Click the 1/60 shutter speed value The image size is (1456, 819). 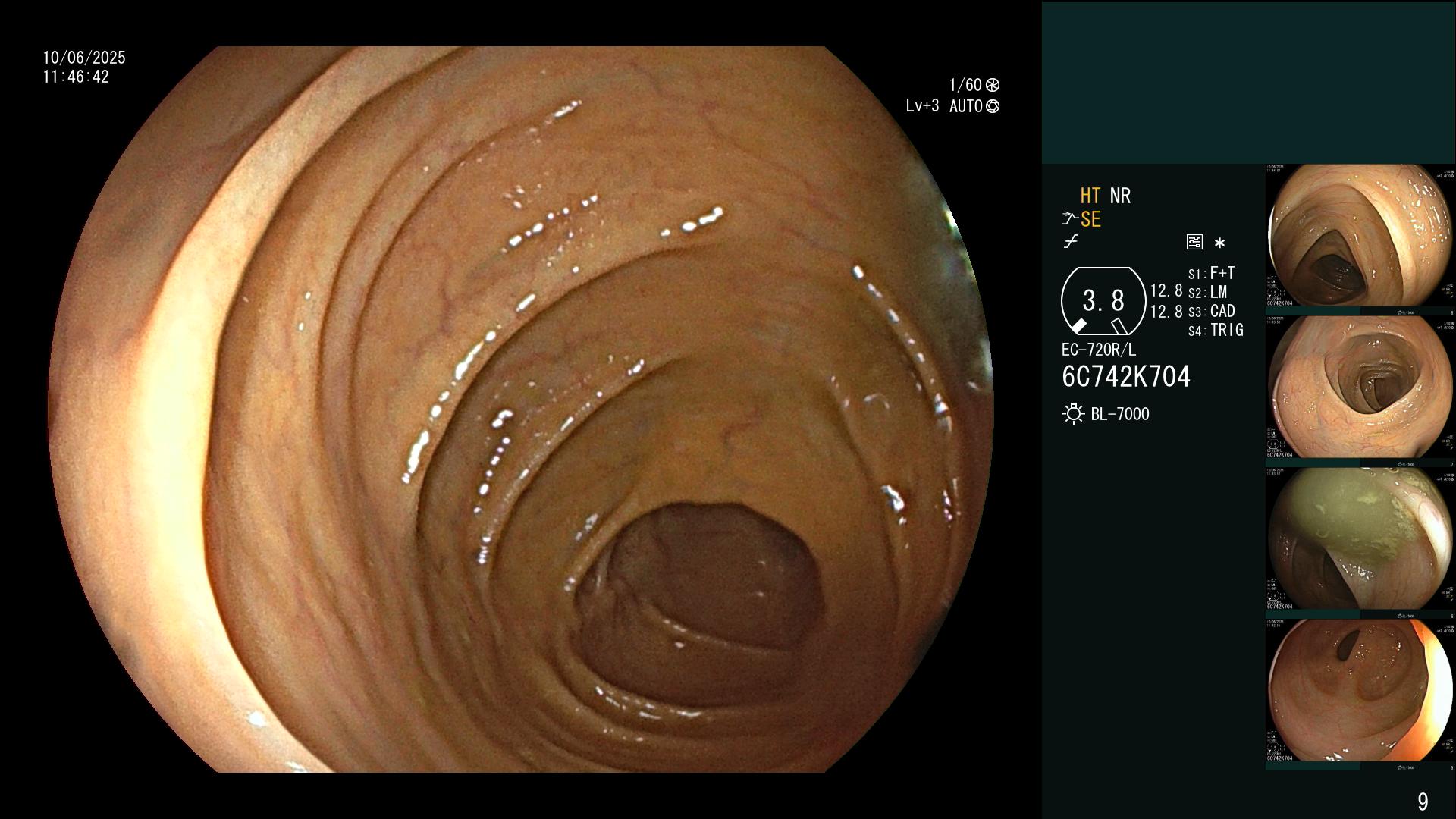pos(965,85)
